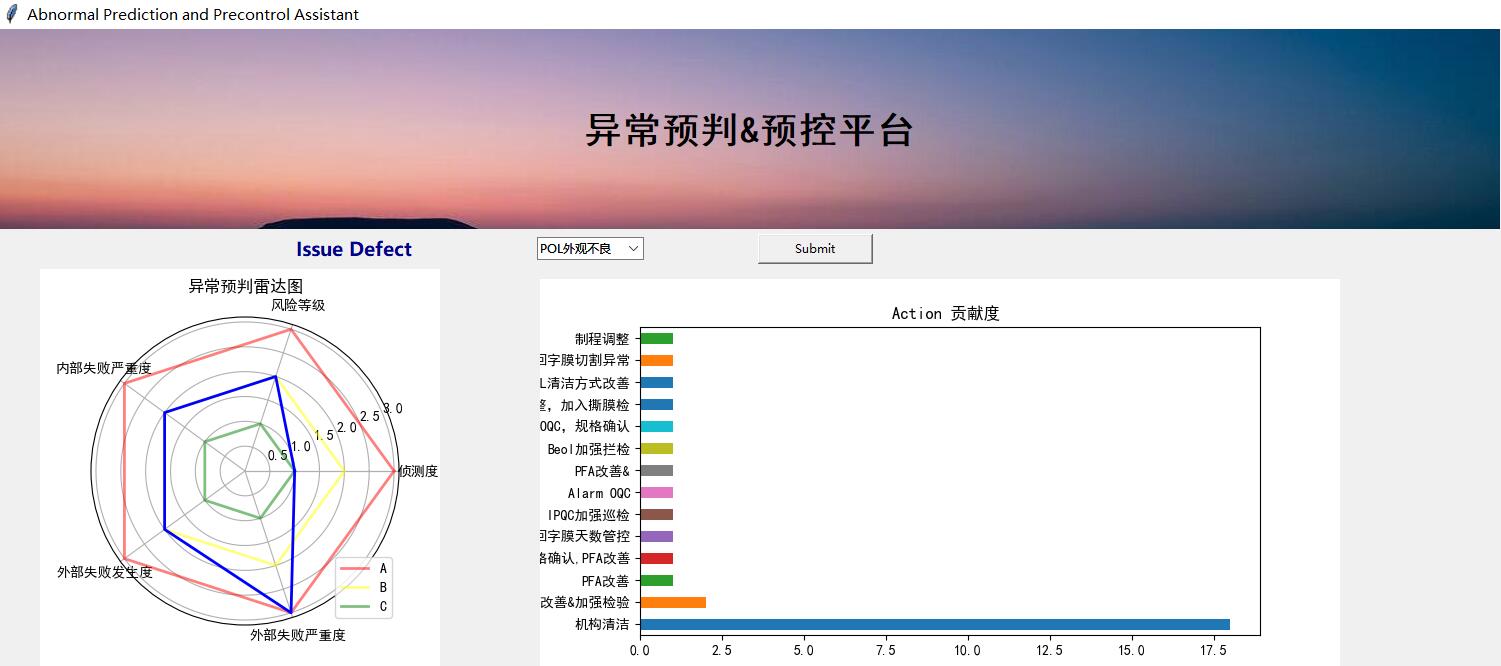Expand the defect combo box arrow
Screen dimensions: 1501x666
[634, 248]
